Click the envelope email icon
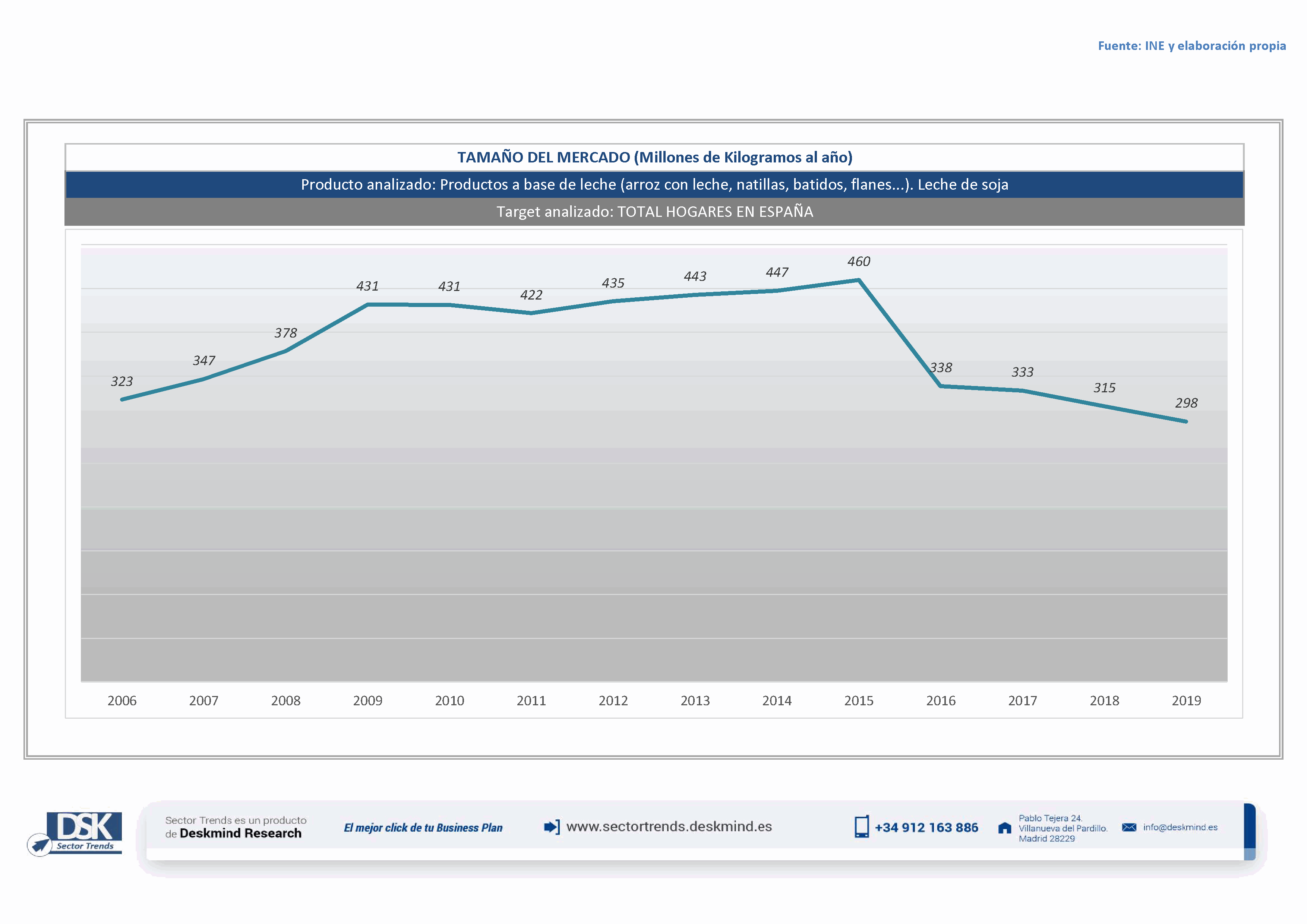 (1129, 827)
